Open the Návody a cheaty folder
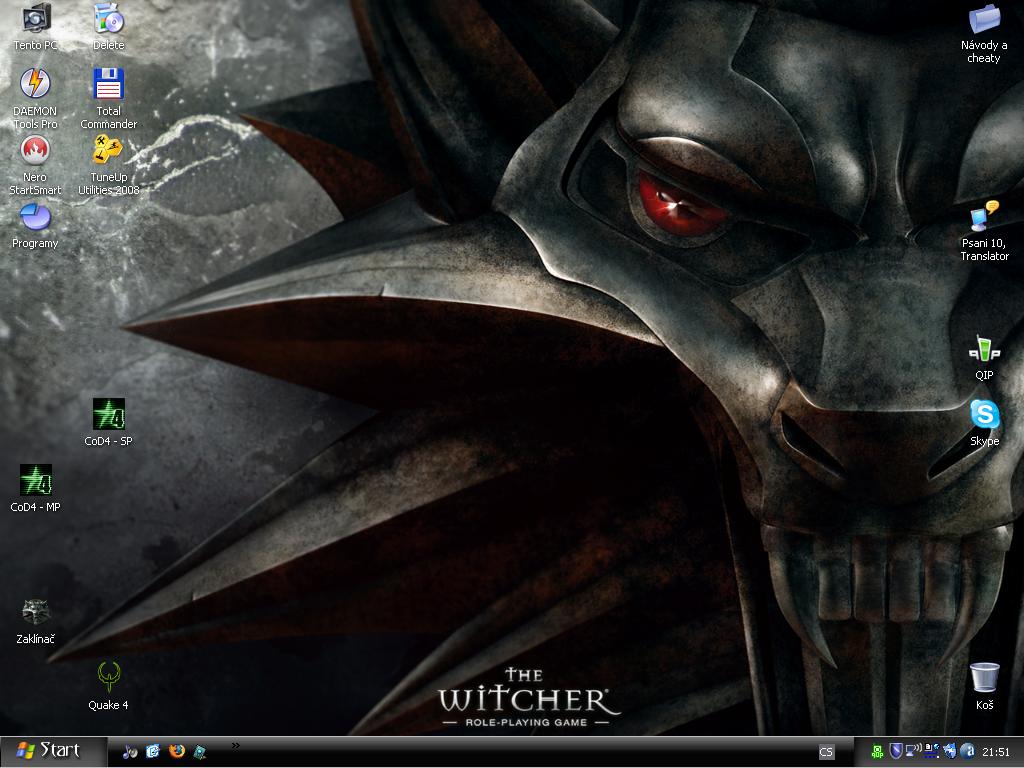The width and height of the screenshot is (1024, 768). (984, 33)
